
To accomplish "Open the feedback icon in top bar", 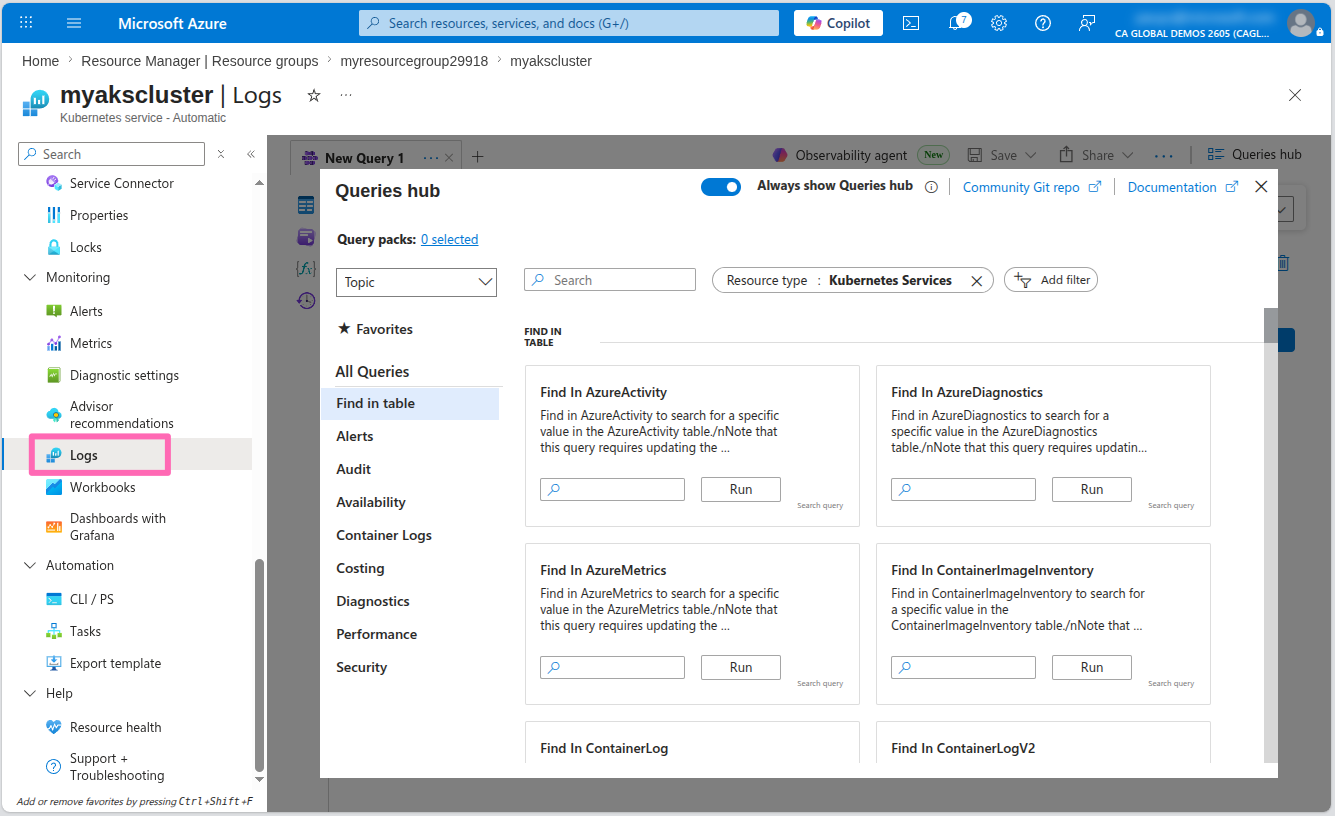I will point(1087,23).
